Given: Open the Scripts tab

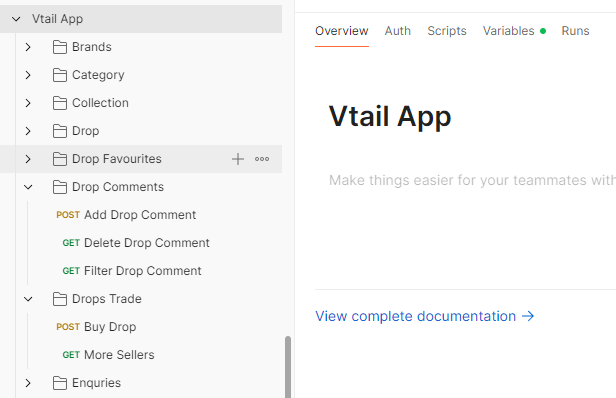Looking at the screenshot, I should 447,31.
